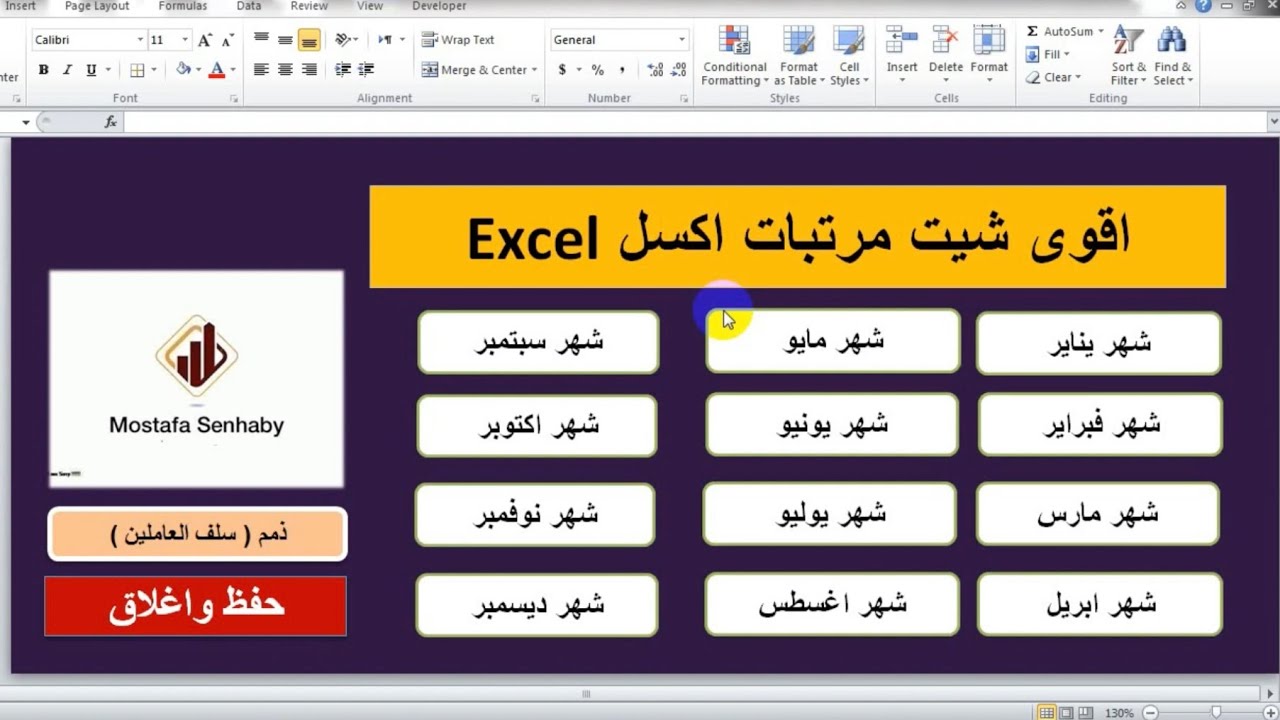Image resolution: width=1280 pixels, height=720 pixels.
Task: Apply Percent Style format
Action: click(598, 70)
